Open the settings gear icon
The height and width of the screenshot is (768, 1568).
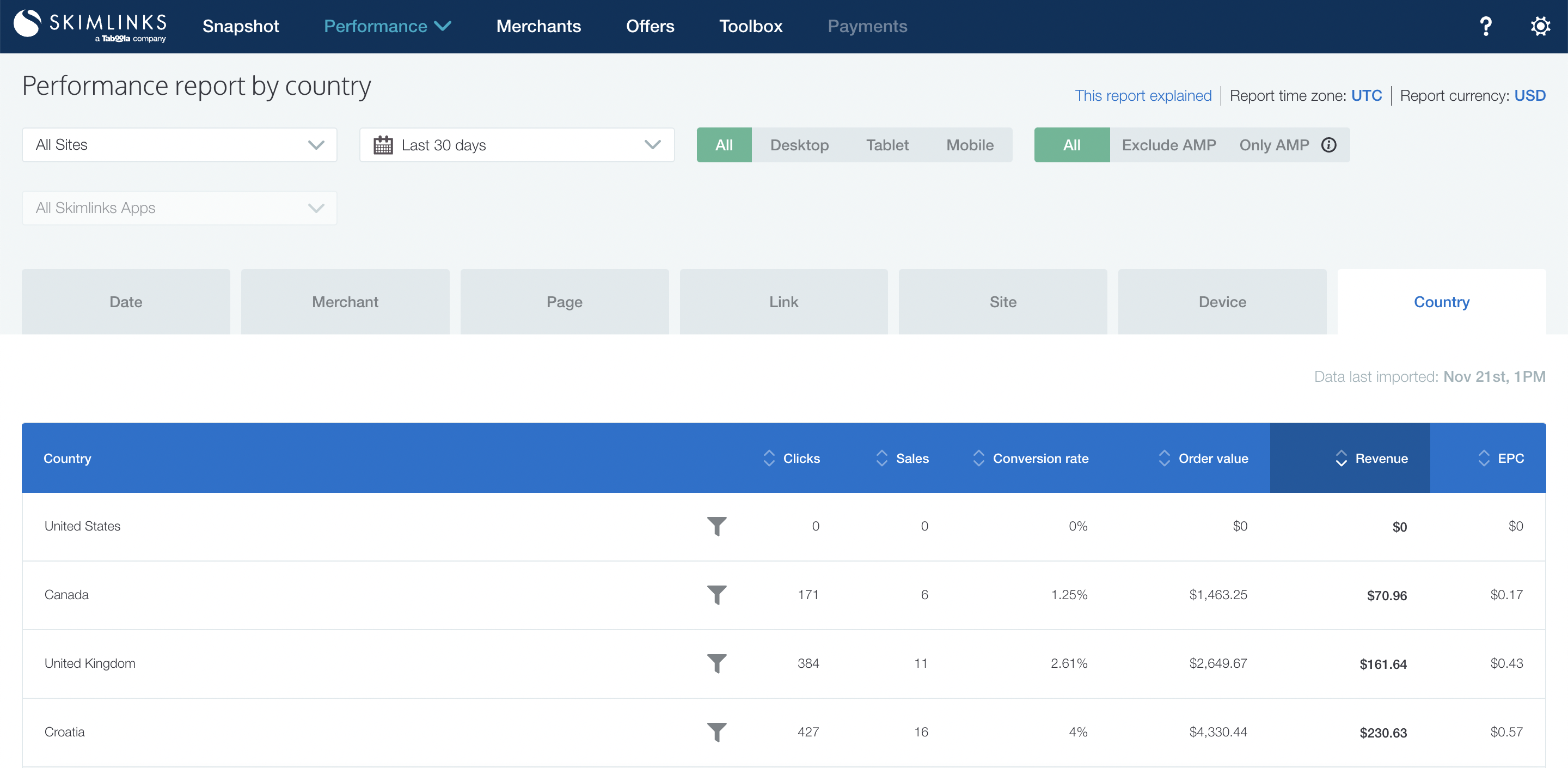[x=1540, y=26]
